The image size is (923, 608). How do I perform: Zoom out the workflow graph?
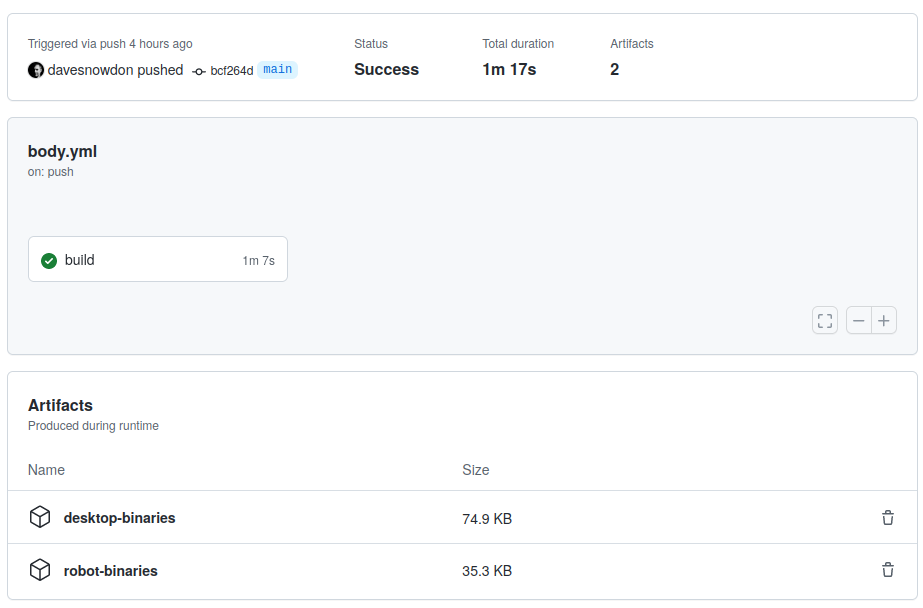[x=859, y=321]
